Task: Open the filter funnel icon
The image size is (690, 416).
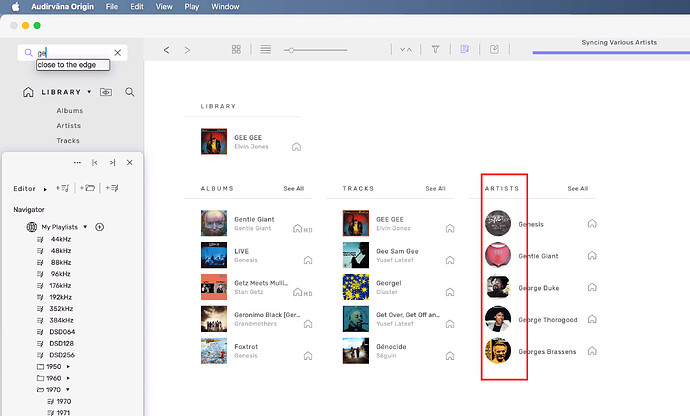Action: pyautogui.click(x=435, y=49)
